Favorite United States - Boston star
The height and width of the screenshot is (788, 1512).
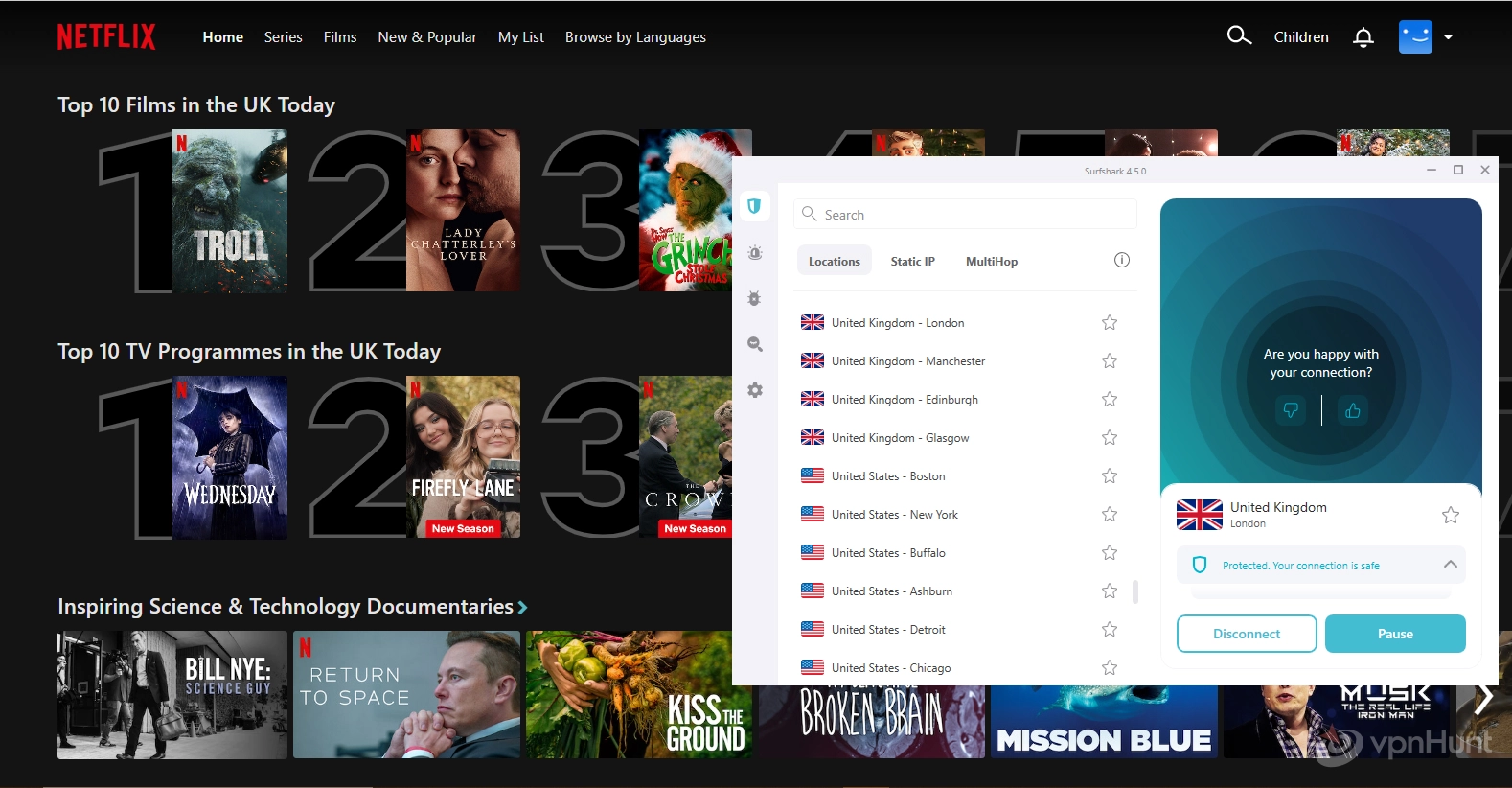1110,475
